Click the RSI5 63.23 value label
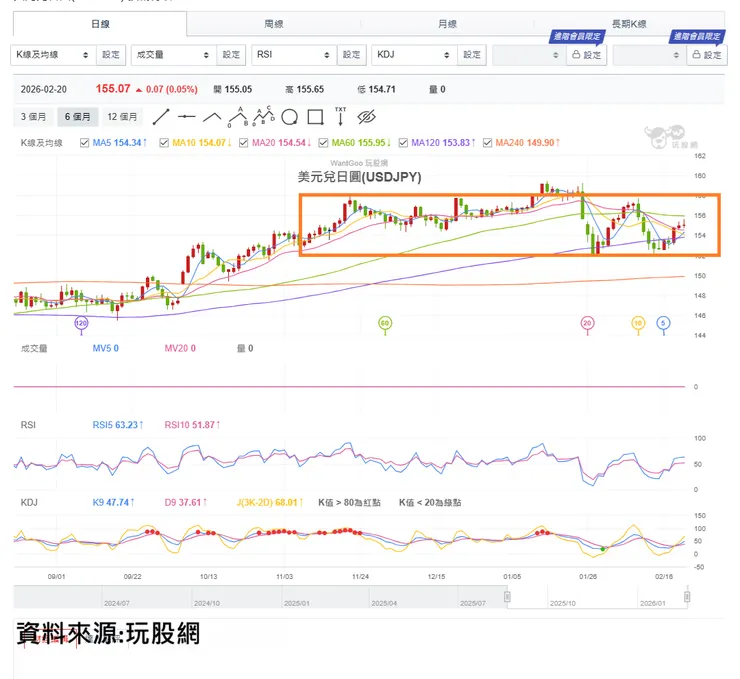The height and width of the screenshot is (679, 740). click(x=118, y=425)
